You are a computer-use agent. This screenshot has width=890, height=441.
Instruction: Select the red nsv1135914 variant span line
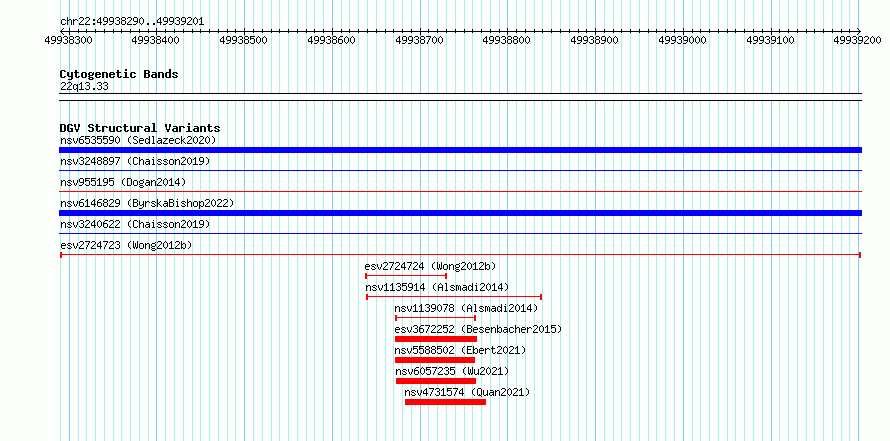454,297
